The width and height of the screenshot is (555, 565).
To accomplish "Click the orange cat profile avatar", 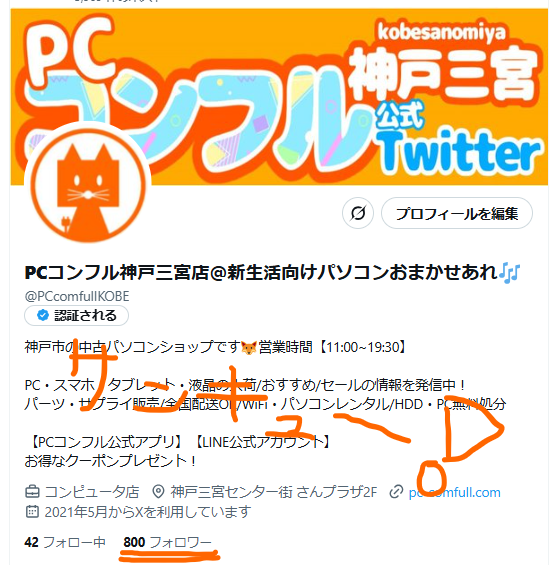I will click(88, 184).
